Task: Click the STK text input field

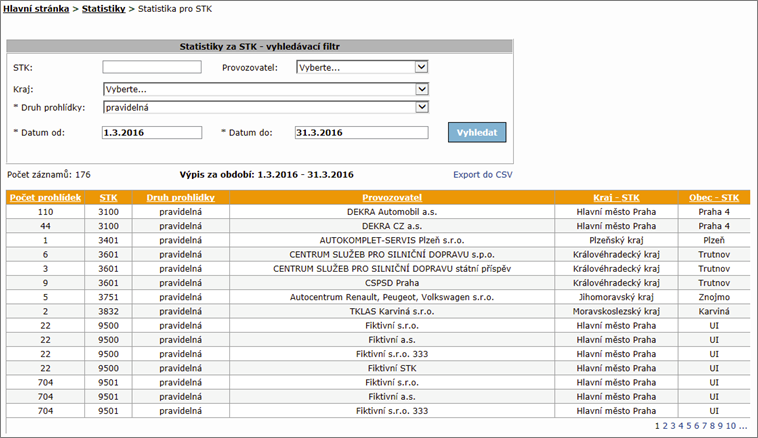Action: 152,67
